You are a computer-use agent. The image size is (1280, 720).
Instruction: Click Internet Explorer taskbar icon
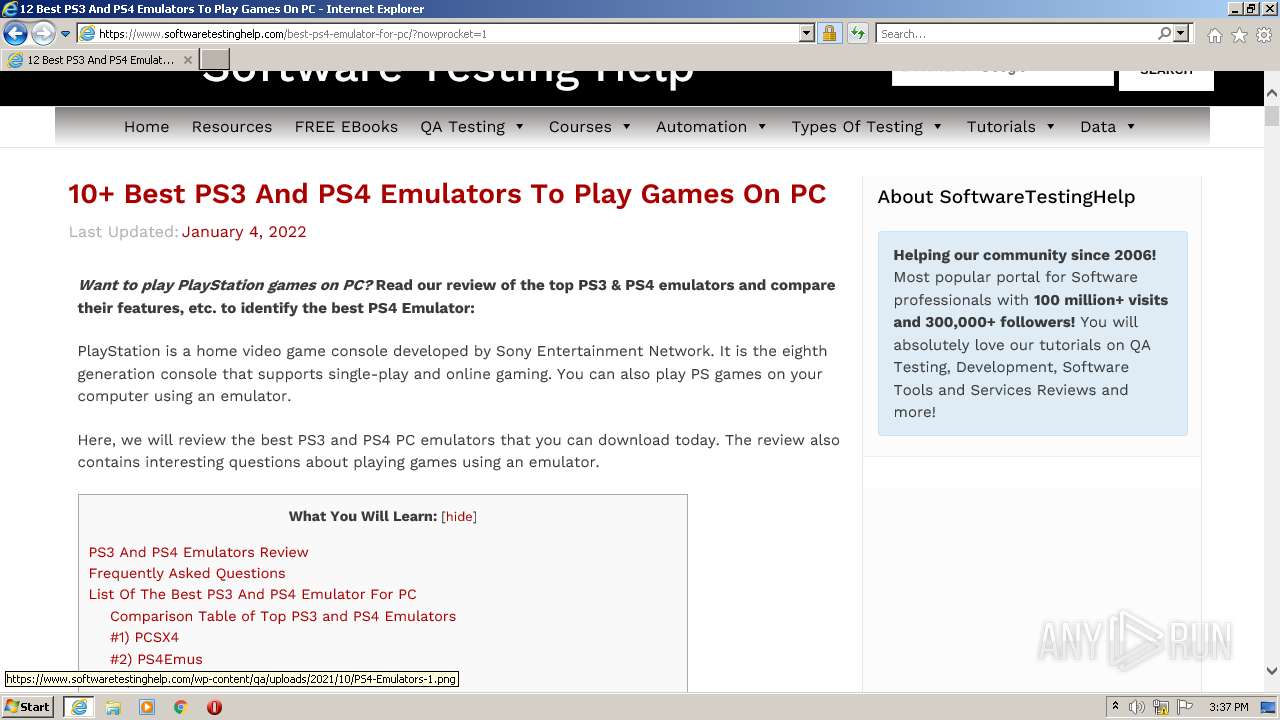tap(79, 707)
